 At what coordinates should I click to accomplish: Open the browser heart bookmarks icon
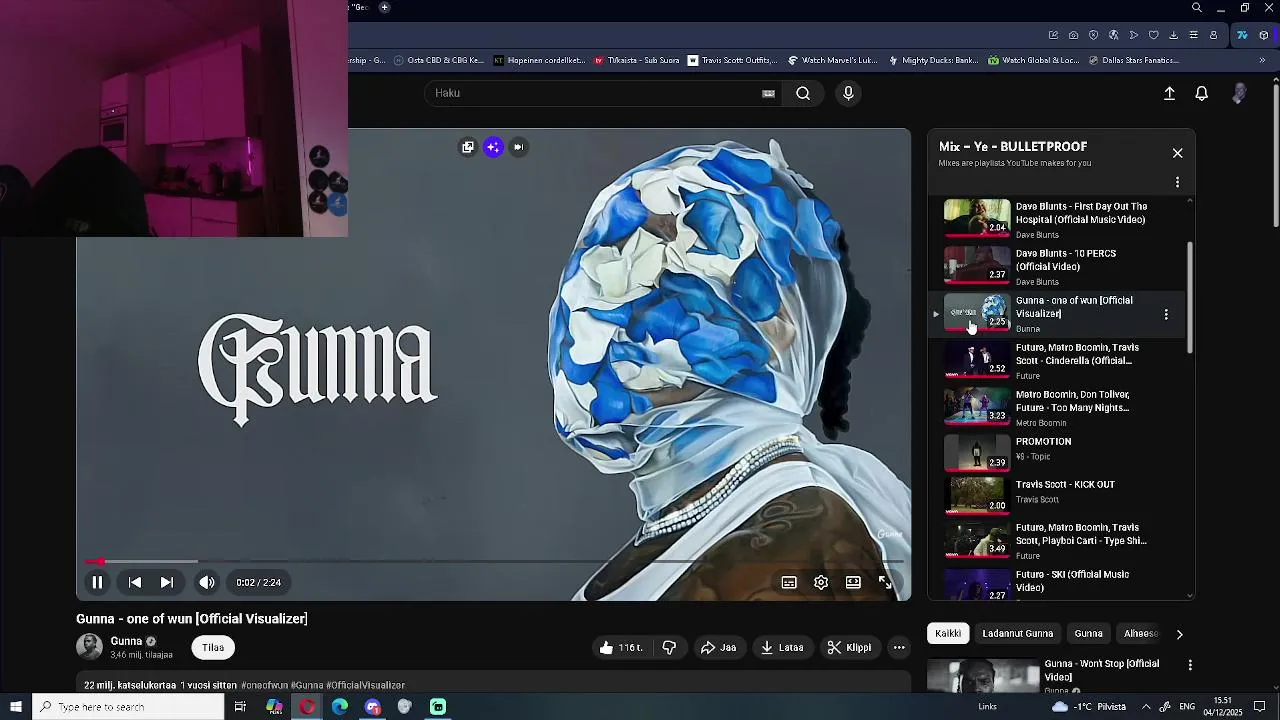[1153, 35]
